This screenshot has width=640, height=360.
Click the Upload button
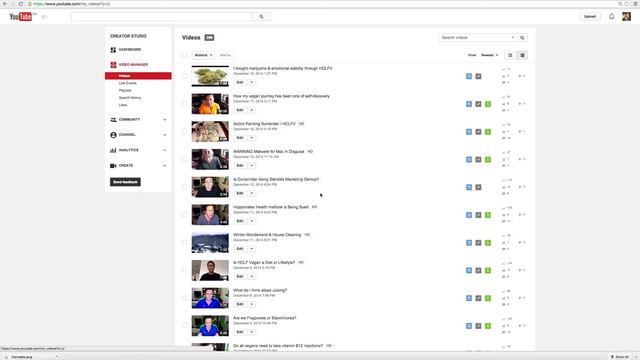tap(590, 17)
